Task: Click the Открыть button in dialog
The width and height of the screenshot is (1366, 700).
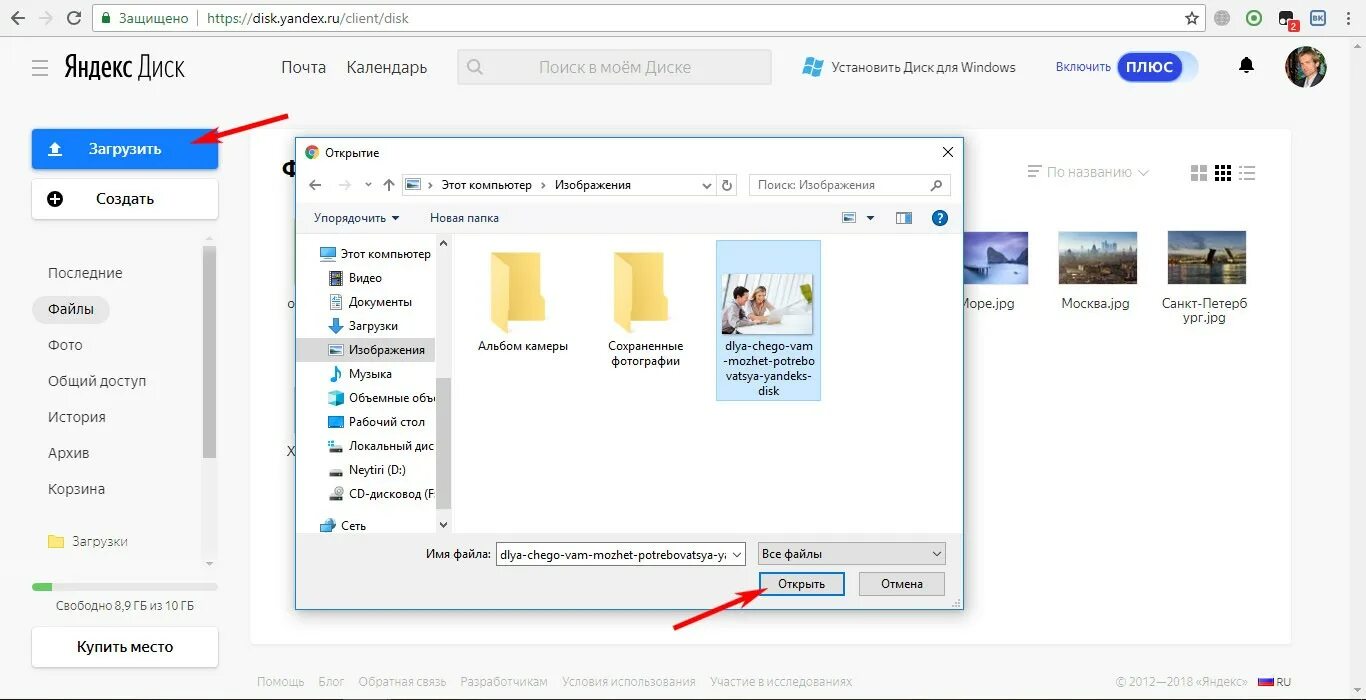Action: coord(801,584)
